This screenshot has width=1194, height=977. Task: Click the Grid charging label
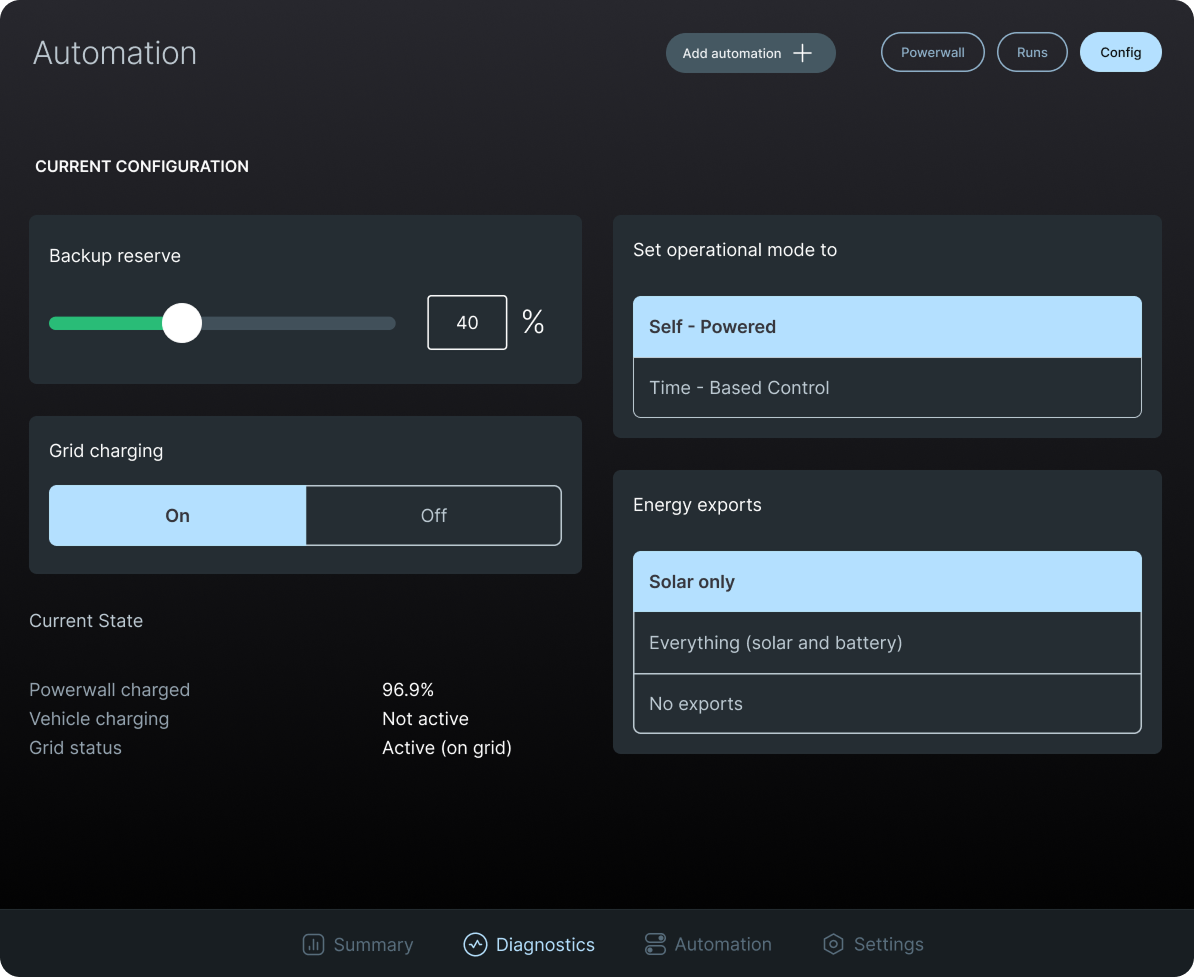coord(106,451)
